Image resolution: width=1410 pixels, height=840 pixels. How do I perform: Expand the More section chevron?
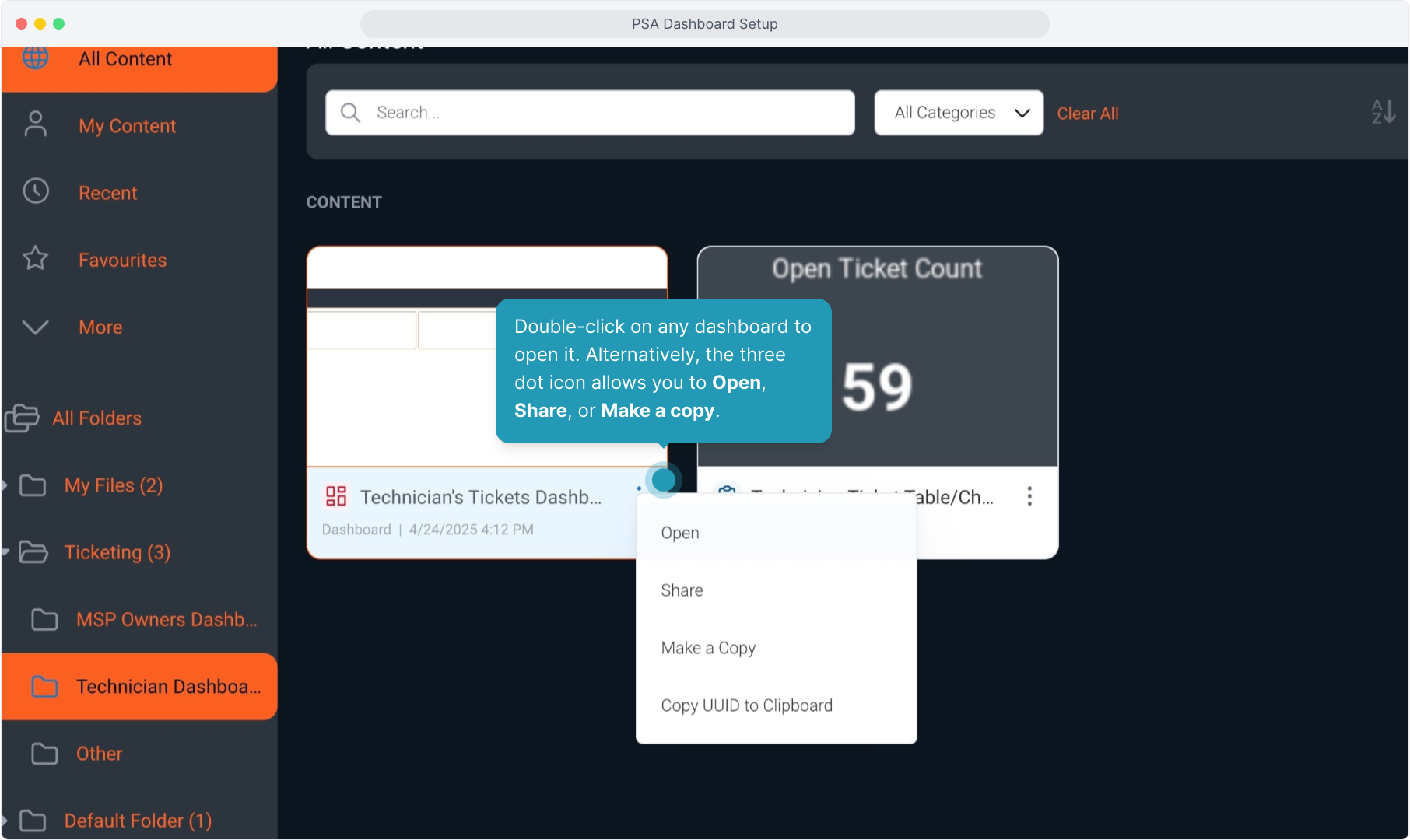pos(36,327)
